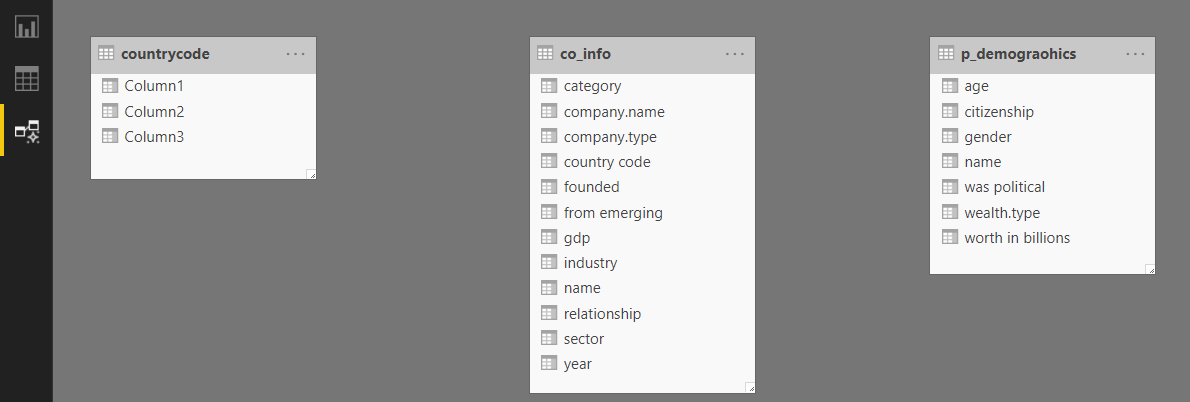The width and height of the screenshot is (1190, 402).
Task: Select country code field in co_info
Action: coord(642,162)
